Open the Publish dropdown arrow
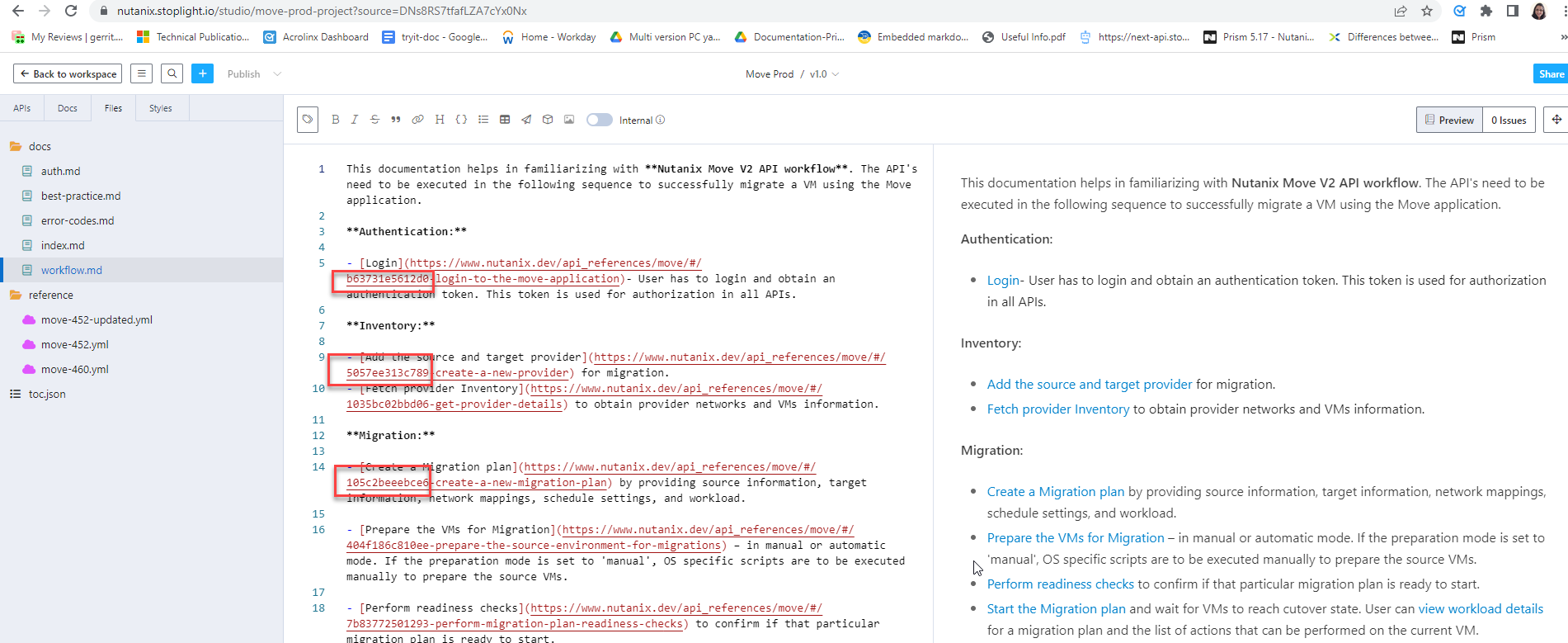This screenshot has height=643, width=1568. [277, 74]
